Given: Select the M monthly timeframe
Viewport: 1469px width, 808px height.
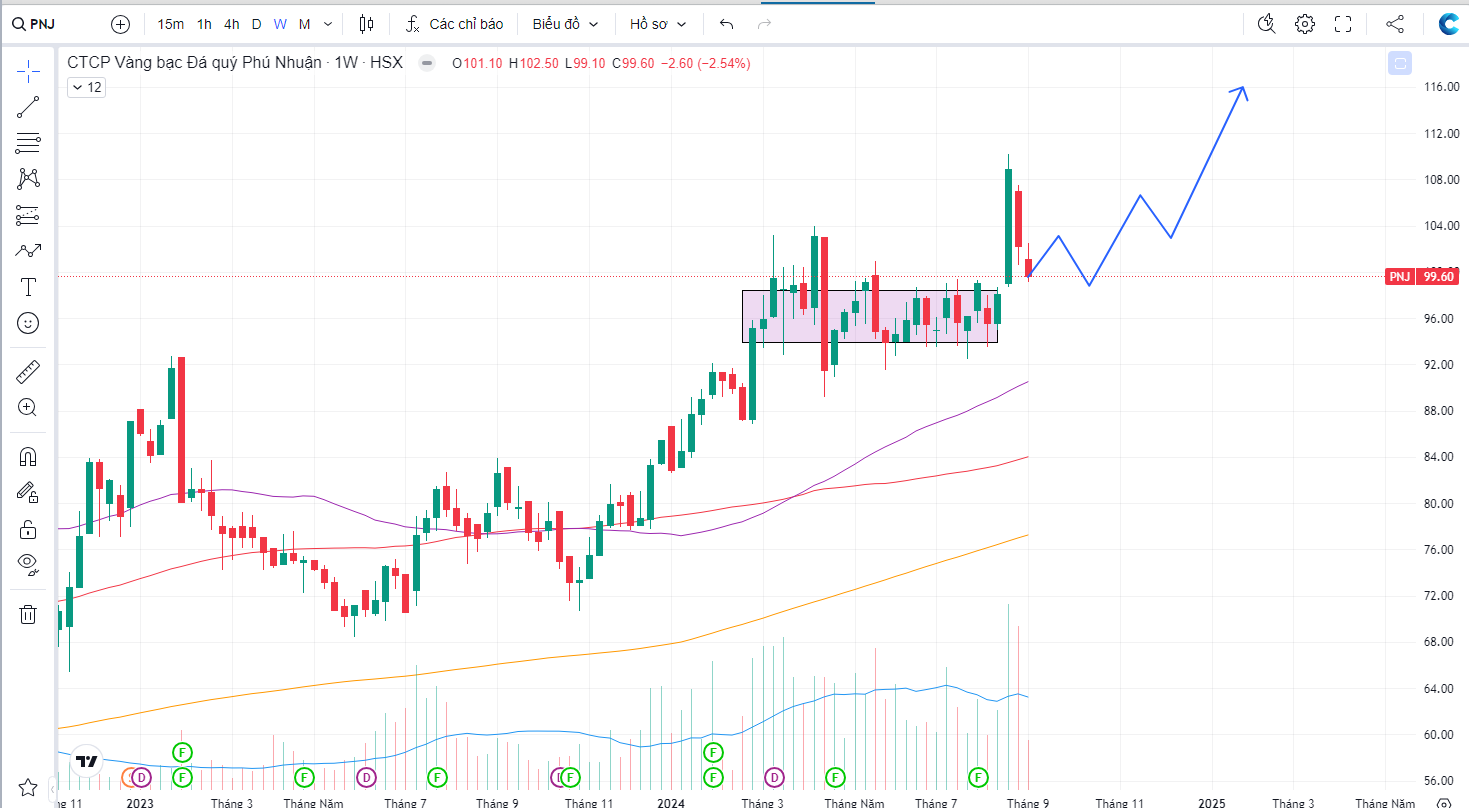Looking at the screenshot, I should 304,24.
